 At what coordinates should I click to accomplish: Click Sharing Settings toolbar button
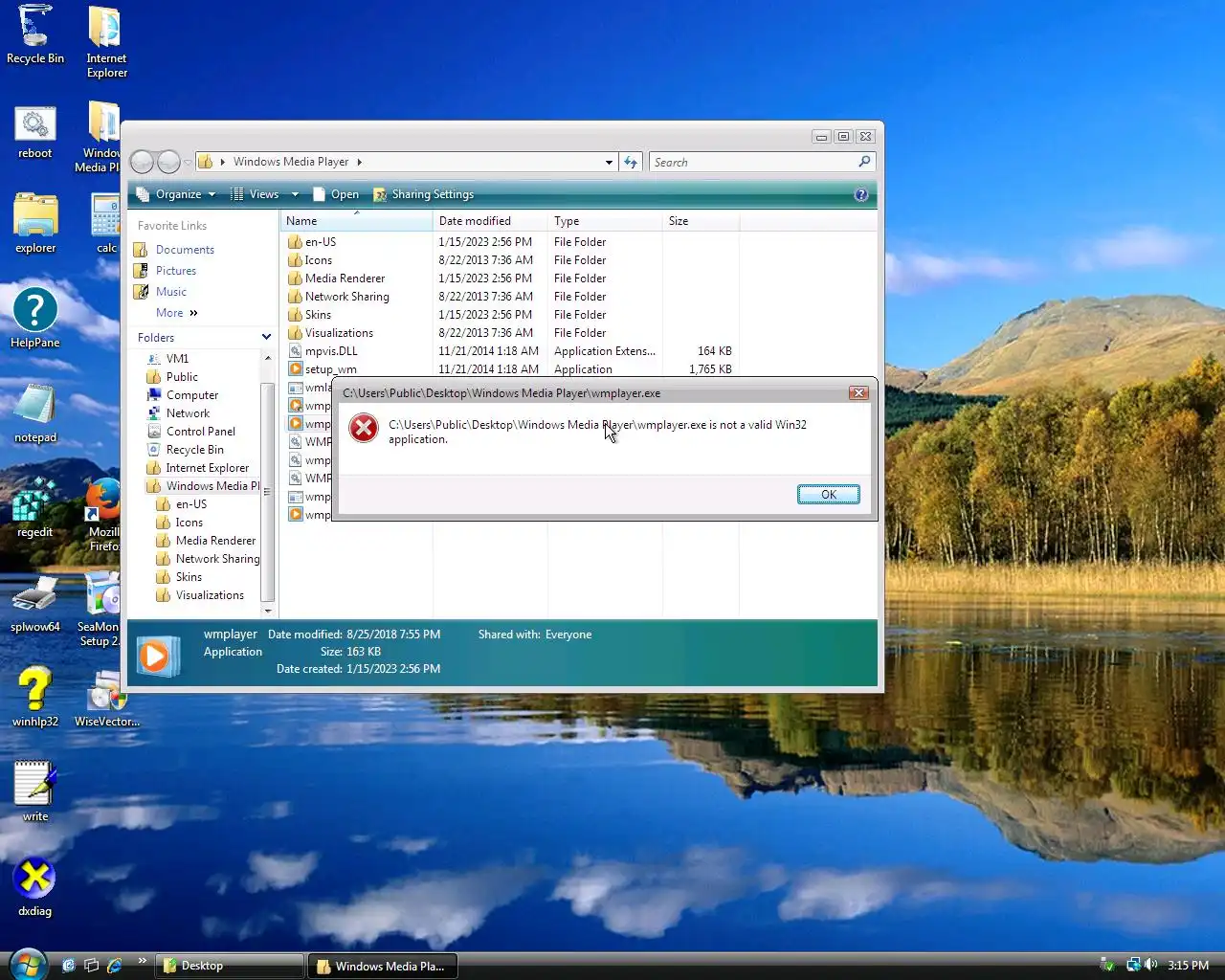click(x=424, y=194)
